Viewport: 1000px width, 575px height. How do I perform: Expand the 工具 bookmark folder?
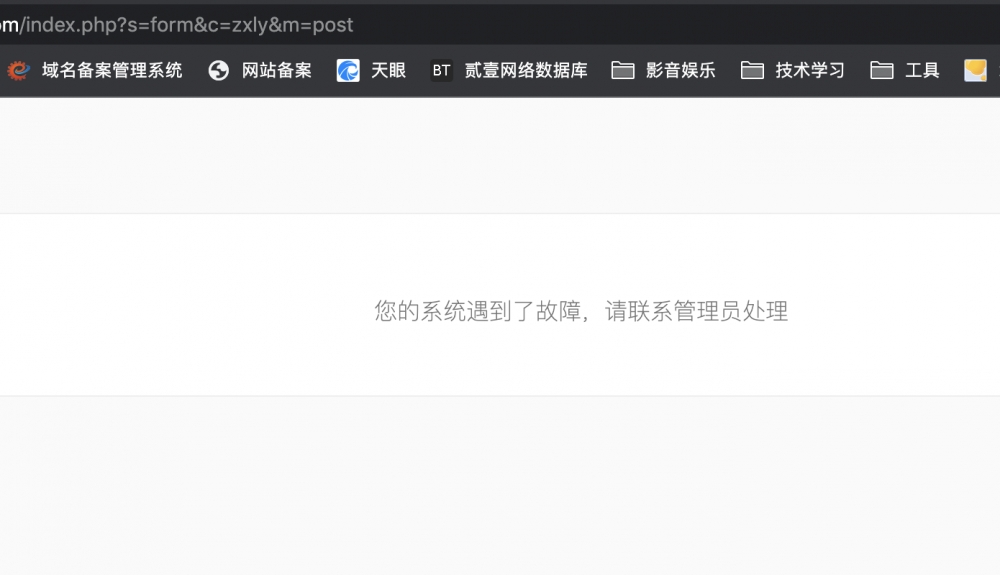click(x=905, y=70)
